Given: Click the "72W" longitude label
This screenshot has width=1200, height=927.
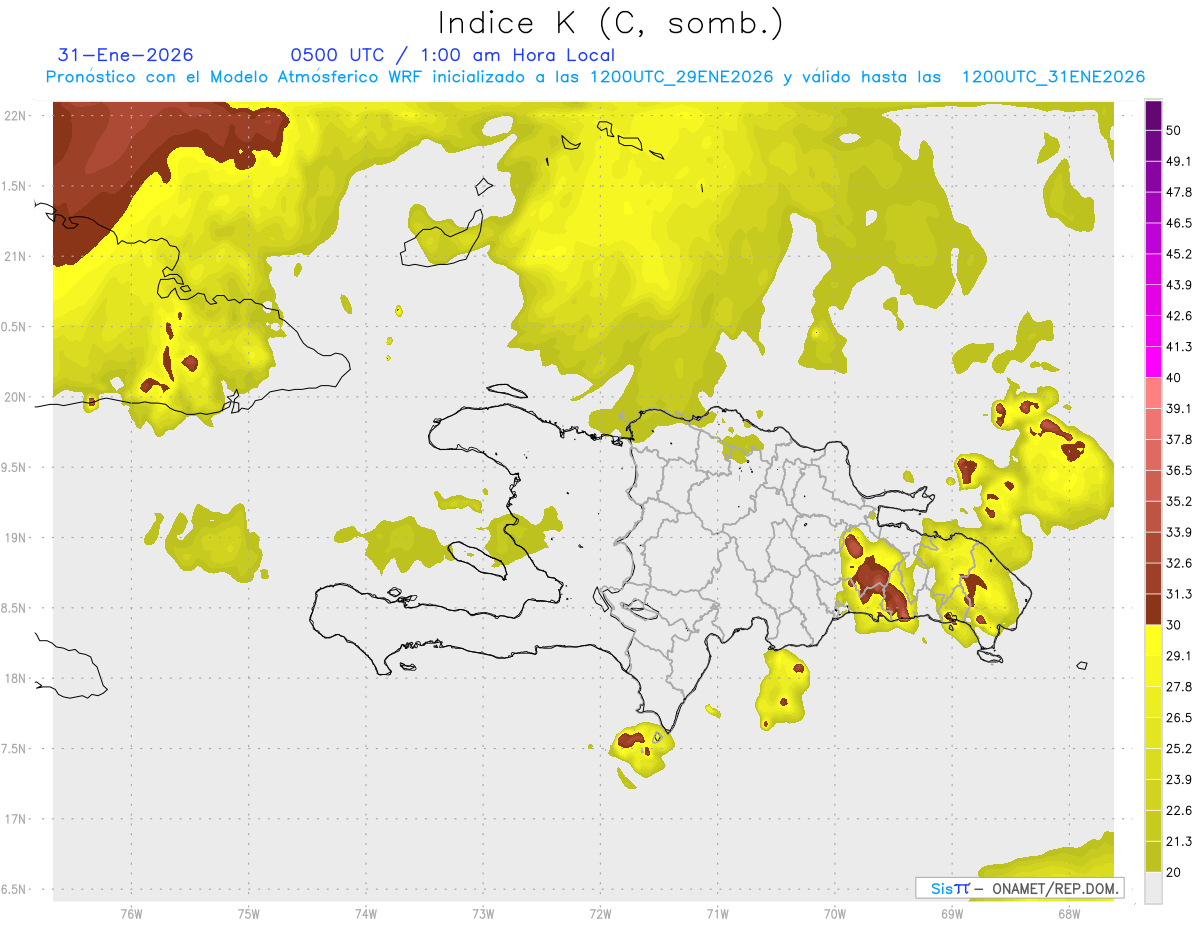Looking at the screenshot, I should tap(600, 914).
